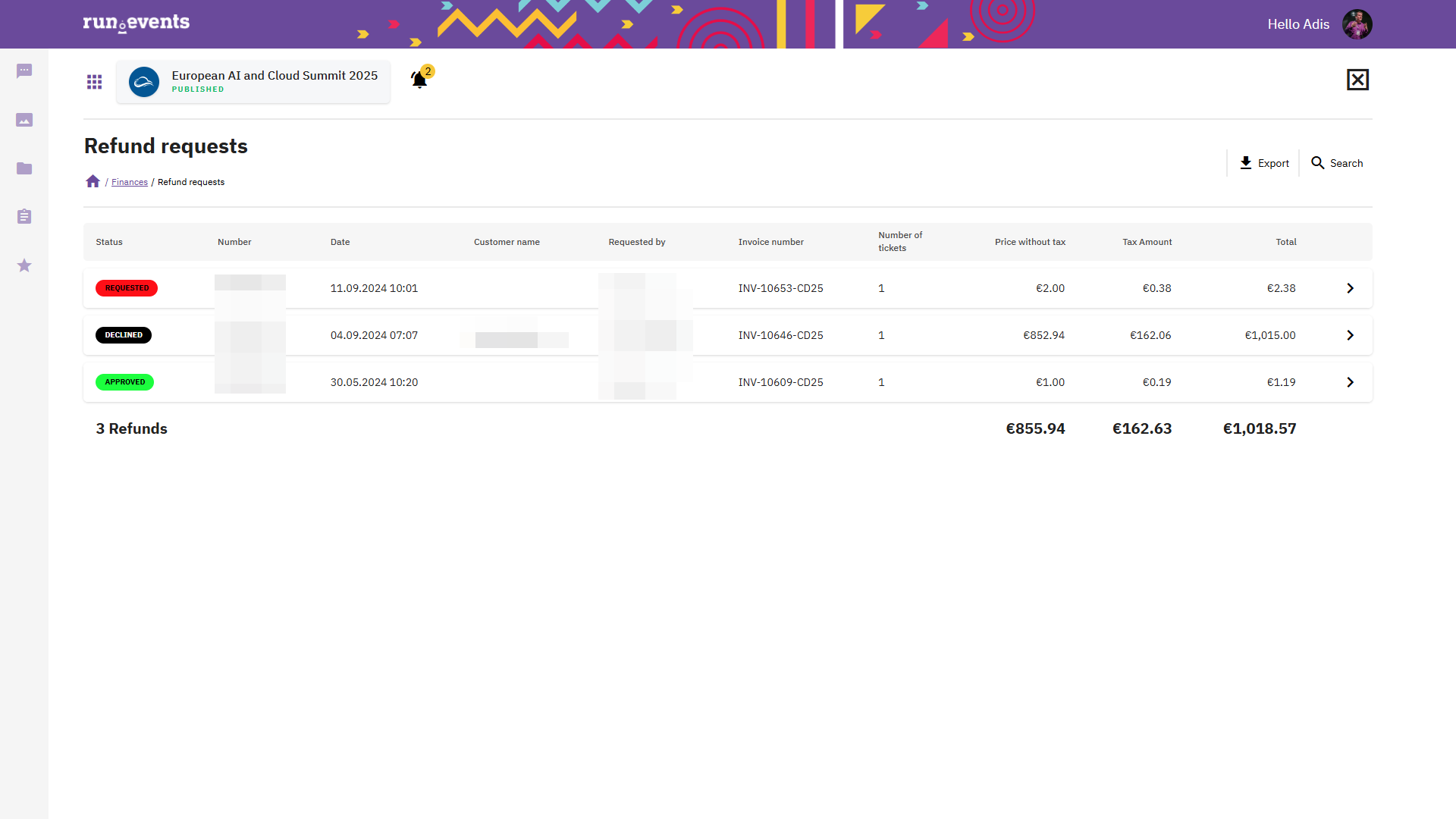Open Search for refund requests

point(1337,163)
